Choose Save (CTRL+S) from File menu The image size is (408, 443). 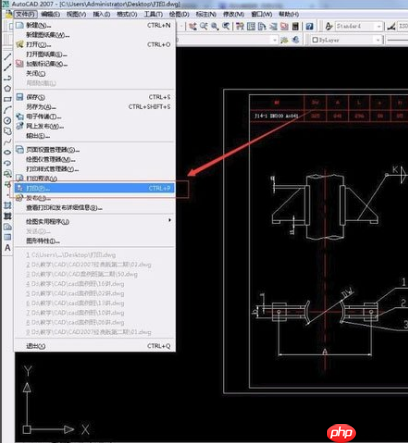(95, 97)
